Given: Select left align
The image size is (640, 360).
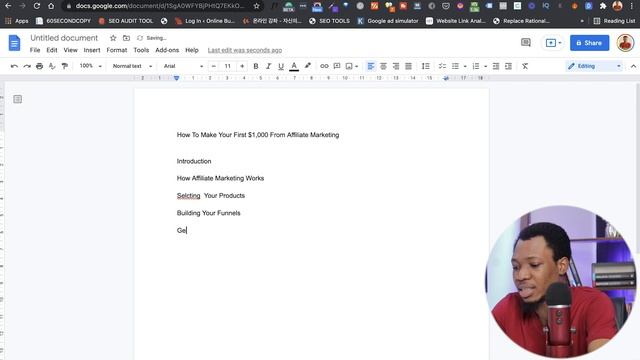Looking at the screenshot, I should 371,66.
